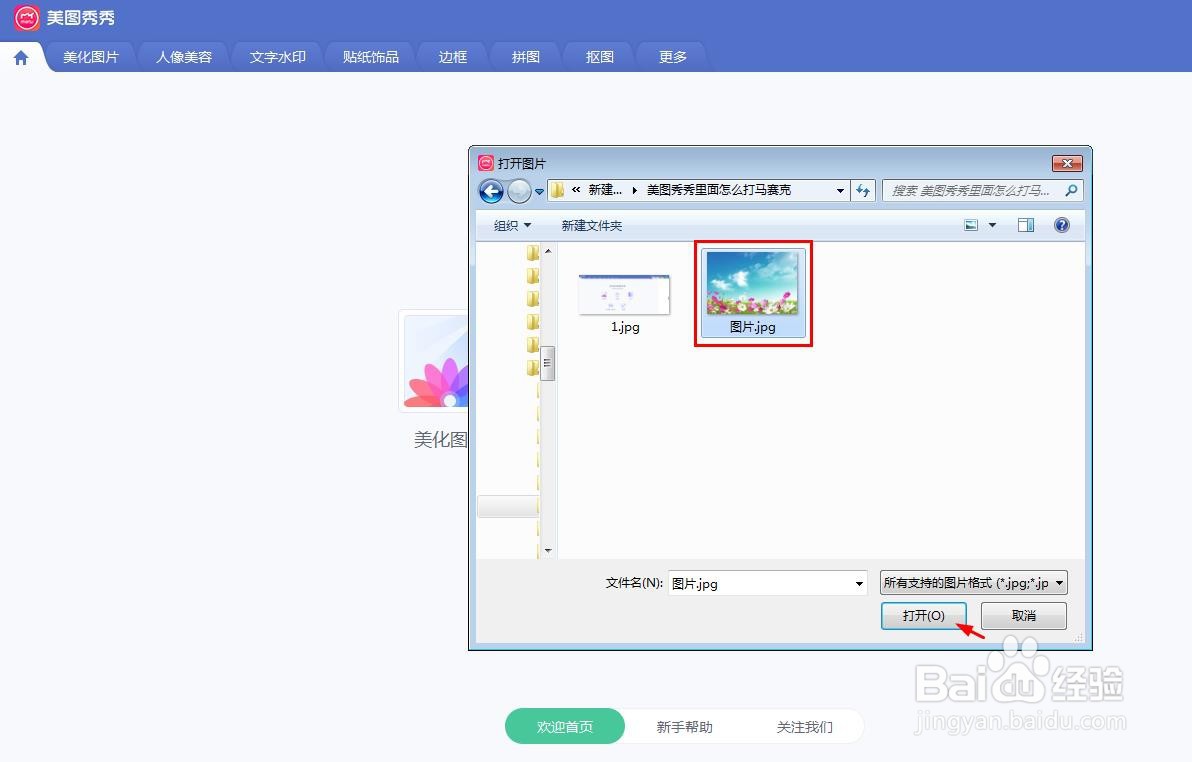Image resolution: width=1192 pixels, height=762 pixels.
Task: Open Help via the question mark icon
Action: 1062,225
